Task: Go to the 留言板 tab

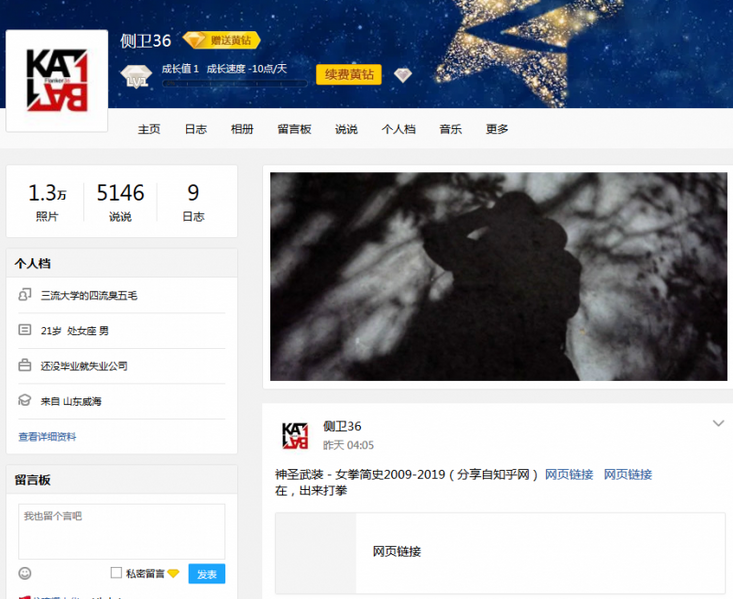Action: click(x=294, y=129)
